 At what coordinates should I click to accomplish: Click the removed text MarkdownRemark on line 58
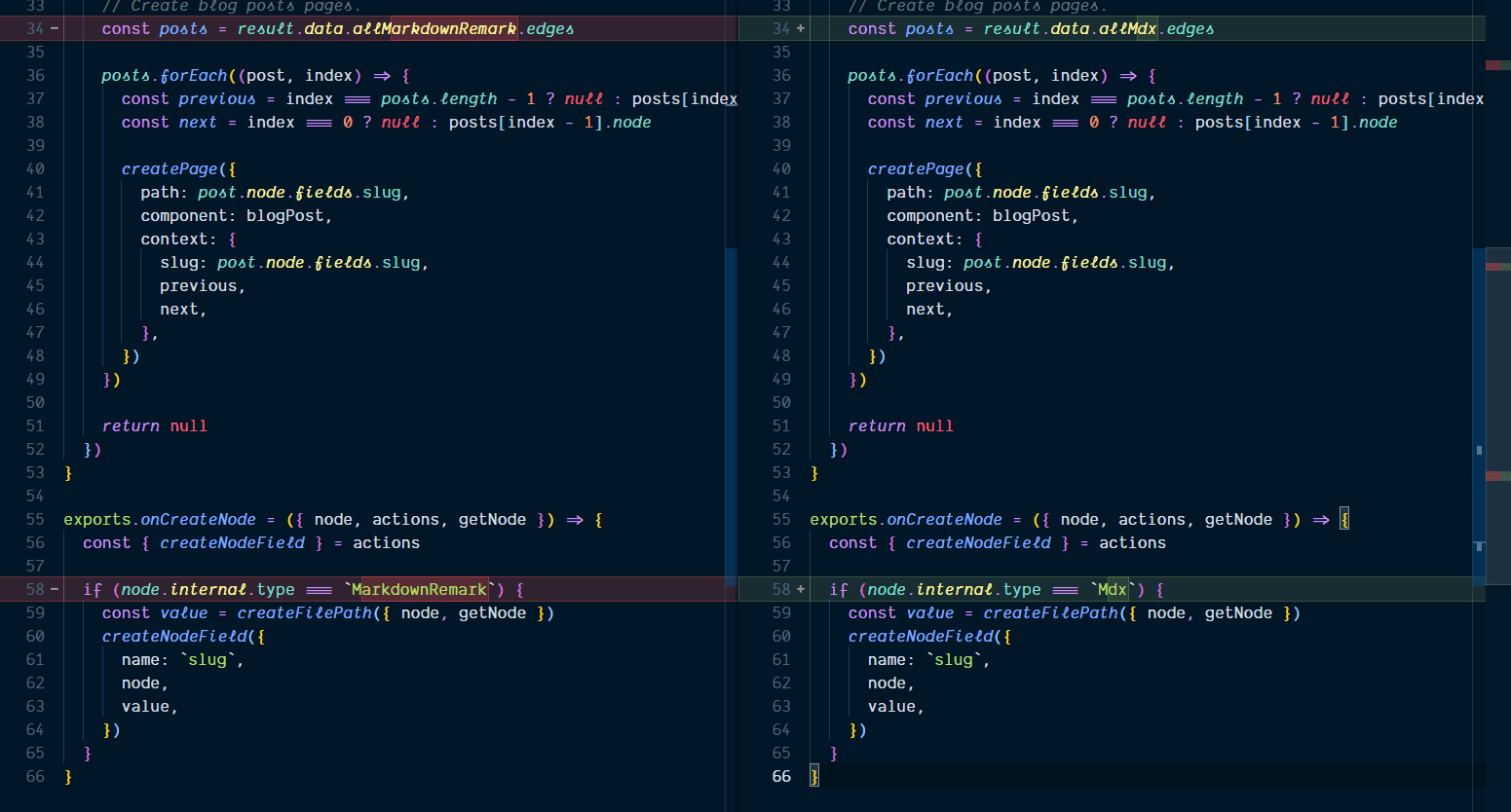(419, 589)
